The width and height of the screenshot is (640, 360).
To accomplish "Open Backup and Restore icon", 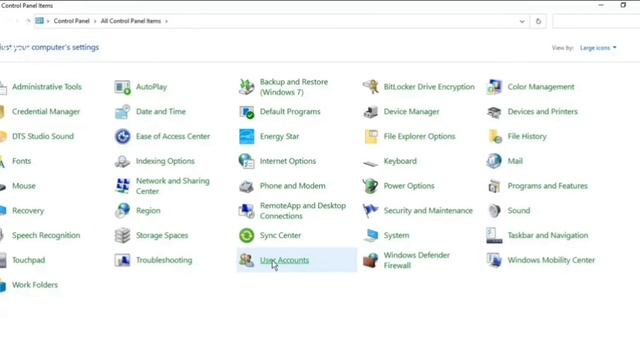I will click(247, 87).
